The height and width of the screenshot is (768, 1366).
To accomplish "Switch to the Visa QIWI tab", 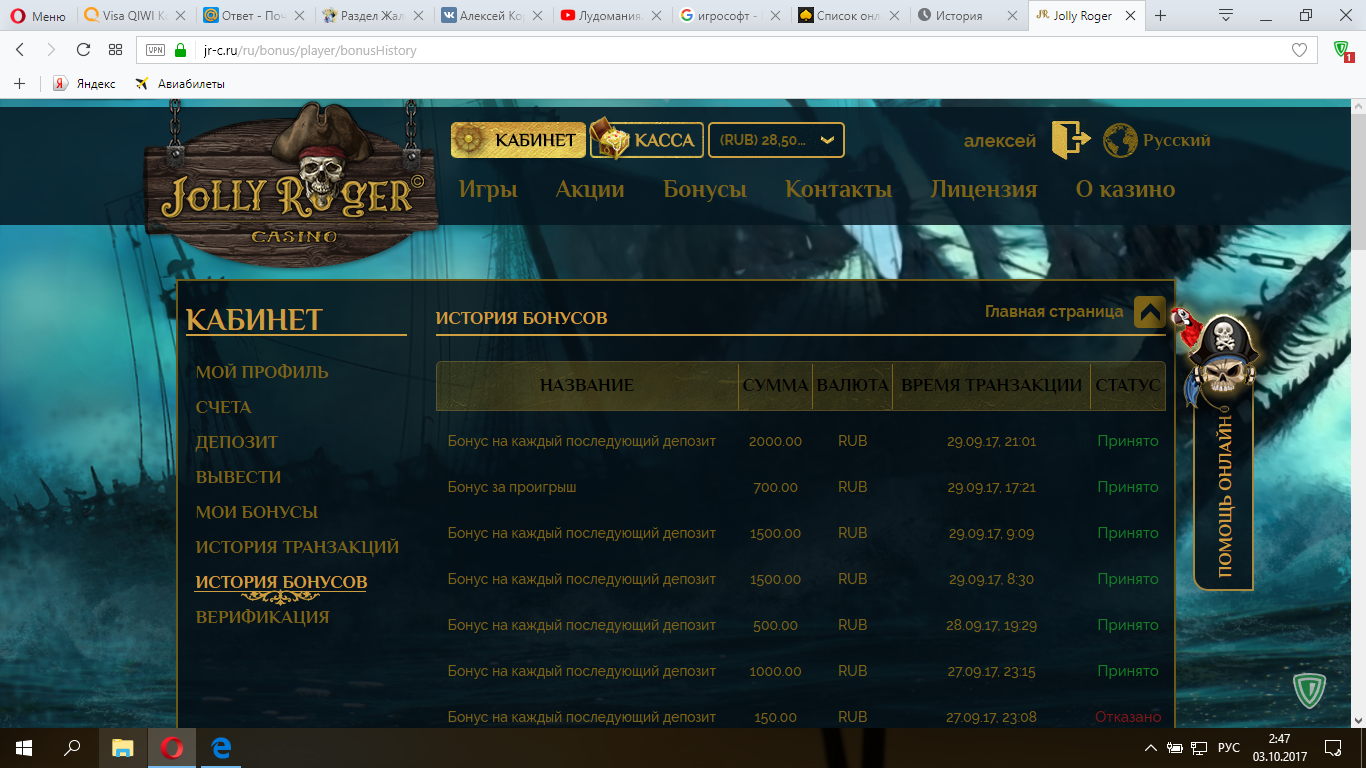I will [x=134, y=16].
